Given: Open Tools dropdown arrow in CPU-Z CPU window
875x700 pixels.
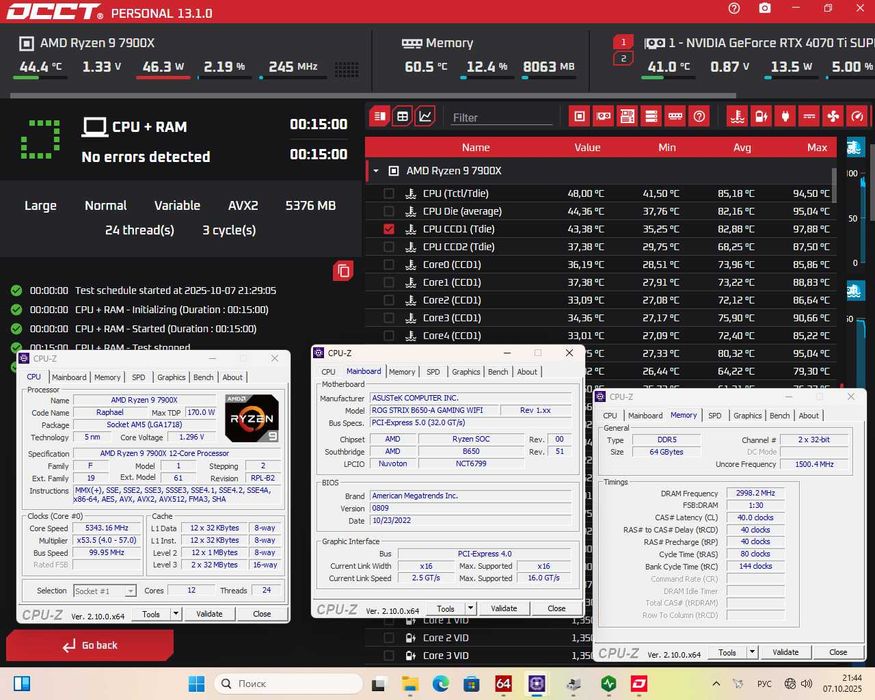Looking at the screenshot, I should (176, 613).
